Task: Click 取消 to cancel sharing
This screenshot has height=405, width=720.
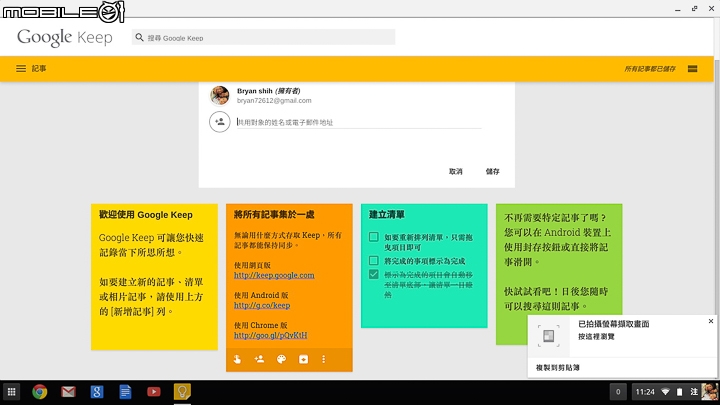Action: 456,171
